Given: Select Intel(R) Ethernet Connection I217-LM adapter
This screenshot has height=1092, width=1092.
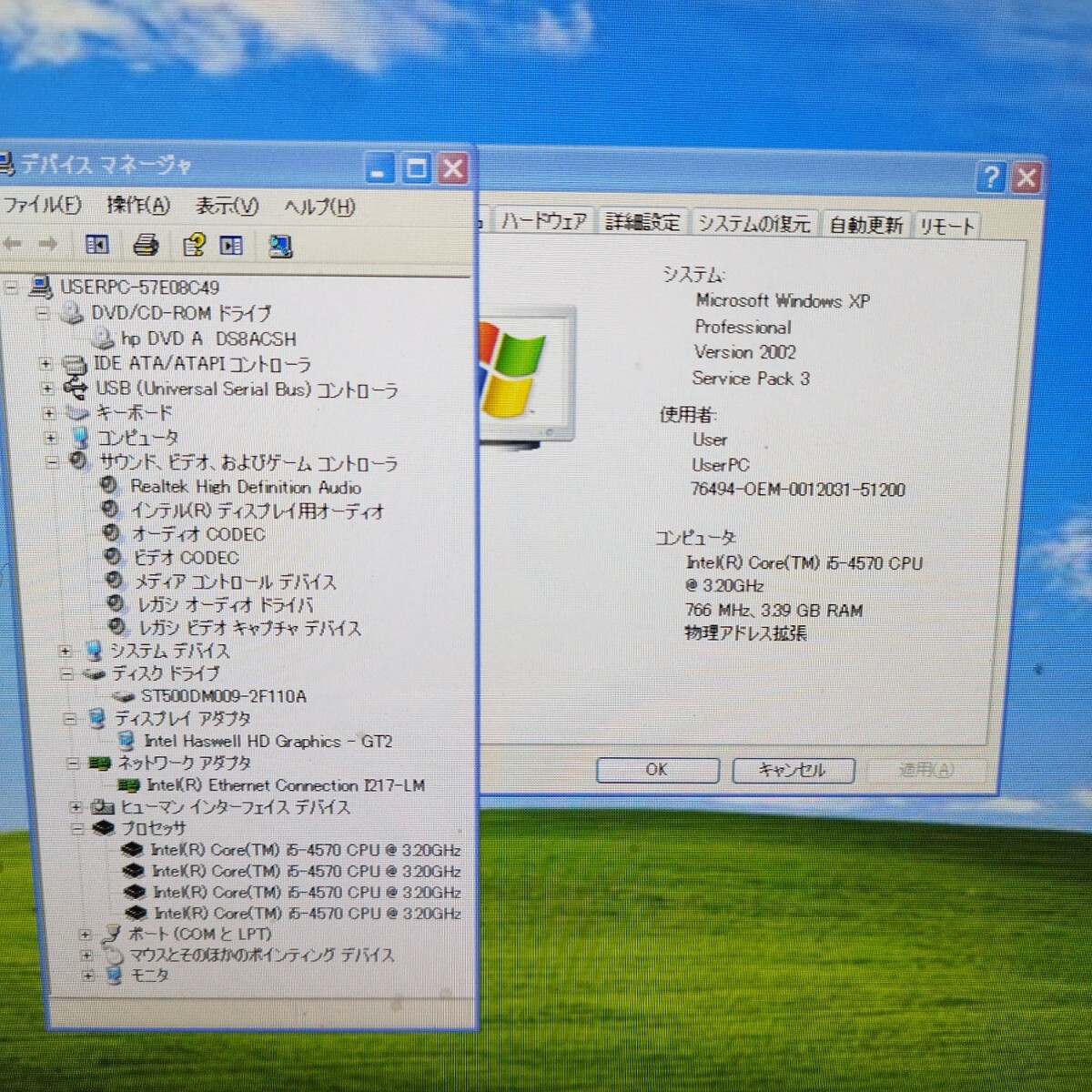Looking at the screenshot, I should (286, 784).
